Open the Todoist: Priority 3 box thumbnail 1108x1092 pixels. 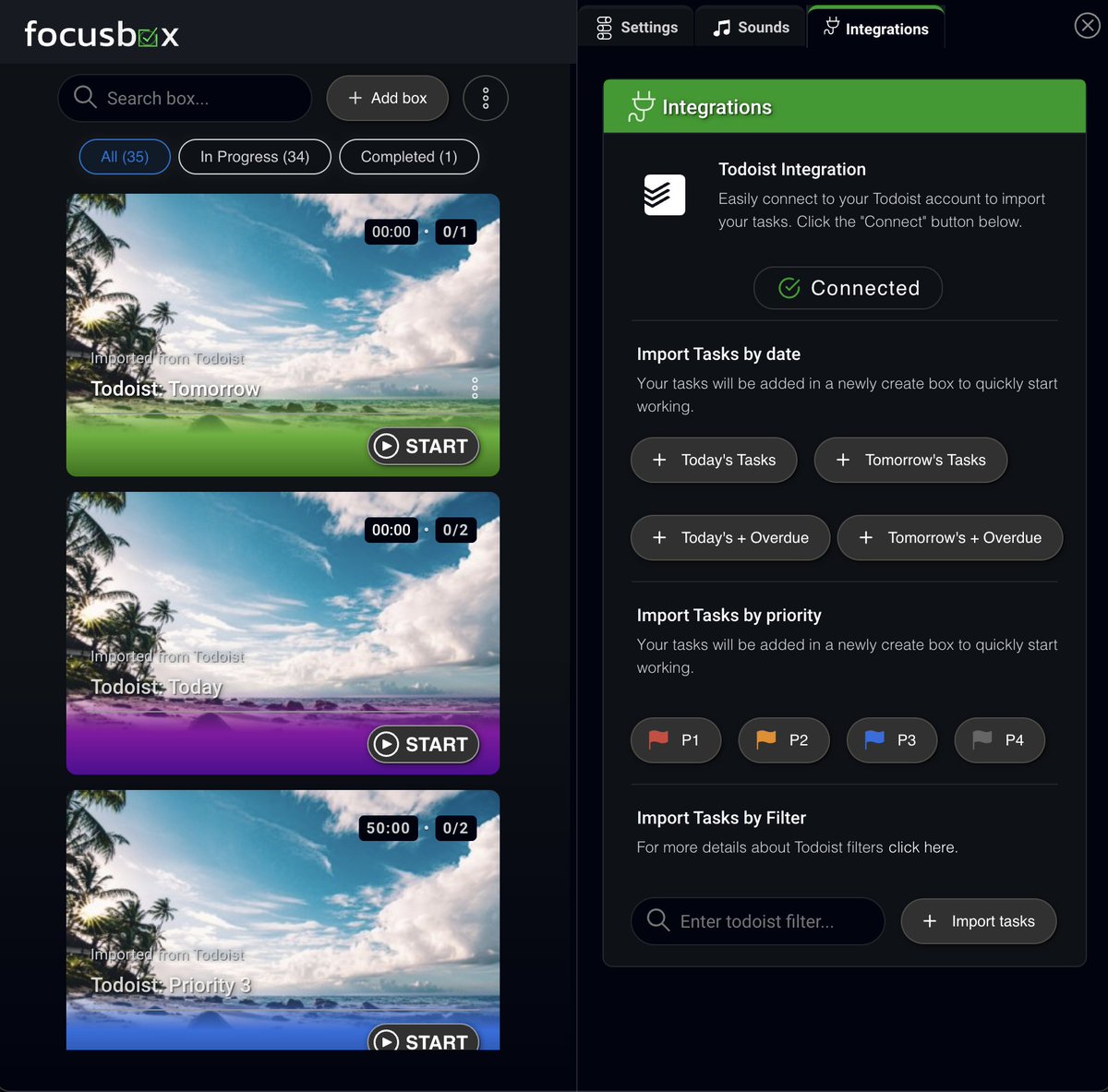tap(283, 920)
